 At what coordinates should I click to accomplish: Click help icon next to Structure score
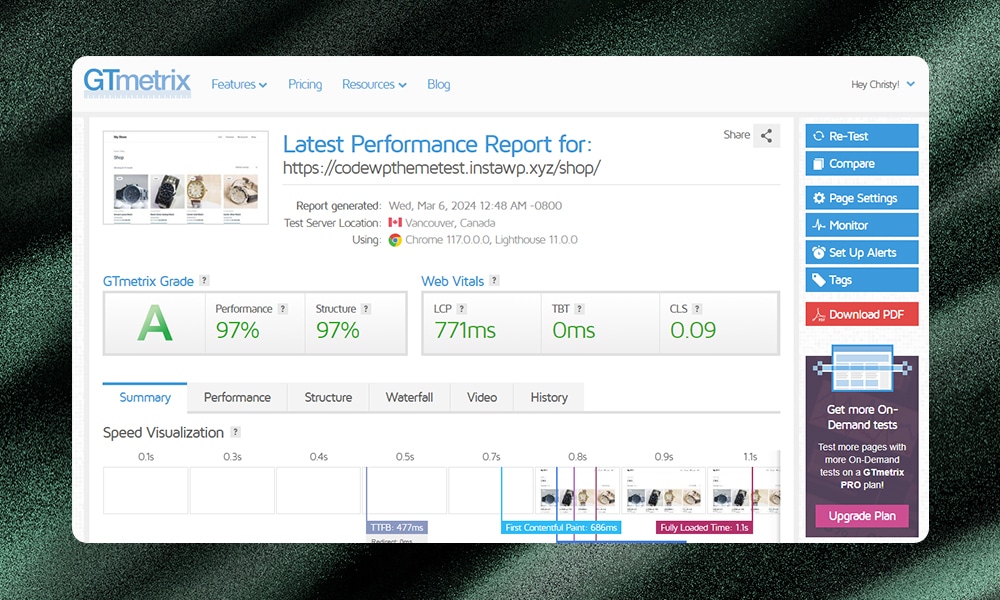[x=366, y=309]
